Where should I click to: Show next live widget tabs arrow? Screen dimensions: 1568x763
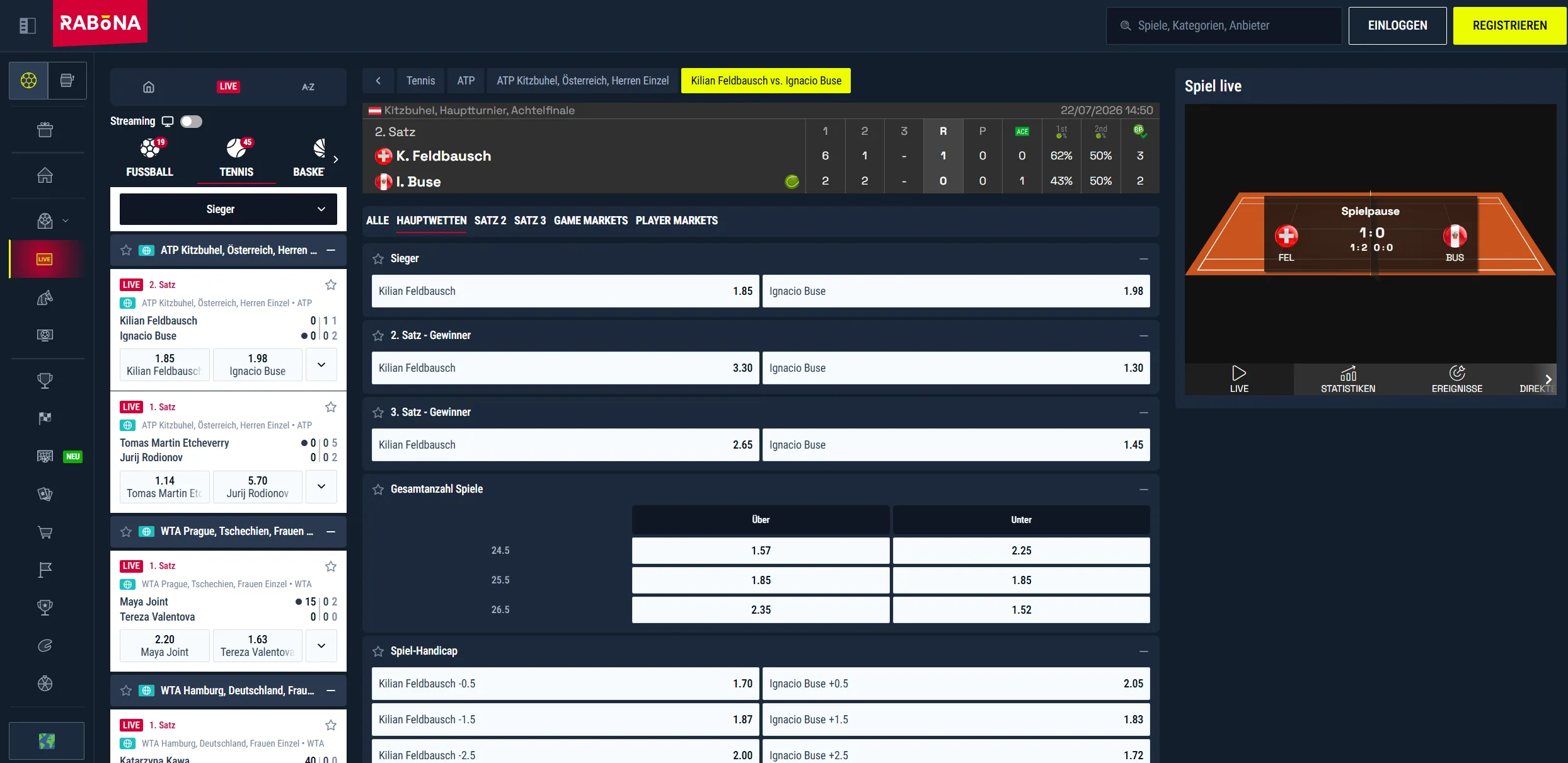(1548, 379)
